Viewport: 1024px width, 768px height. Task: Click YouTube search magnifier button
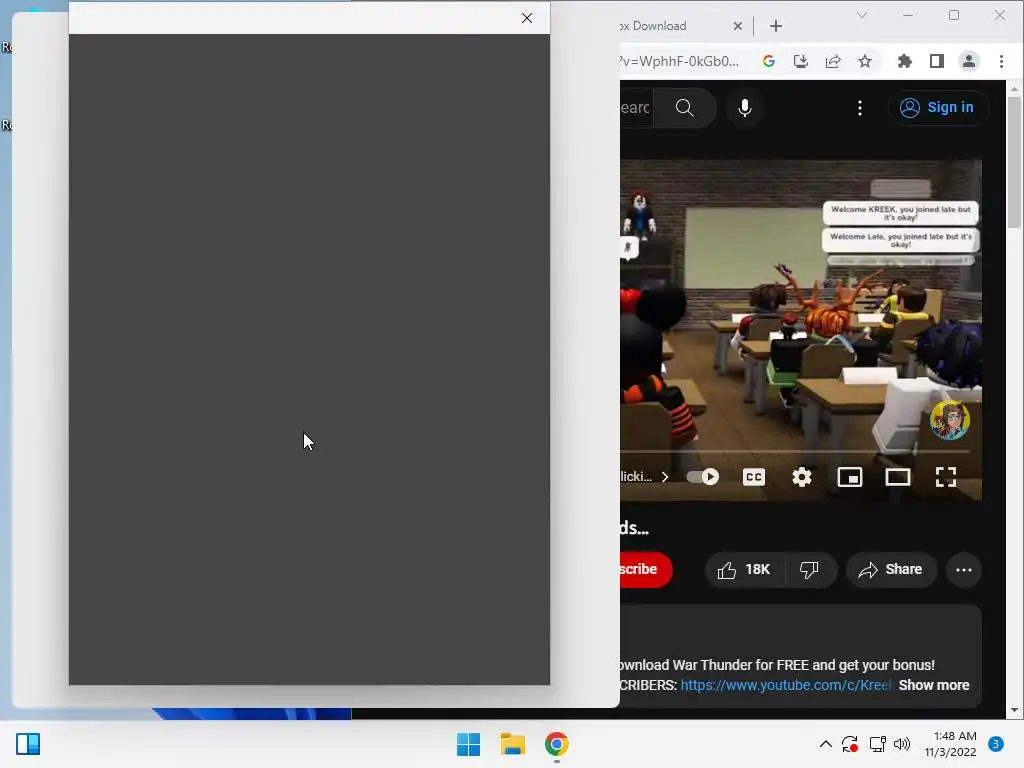point(684,108)
